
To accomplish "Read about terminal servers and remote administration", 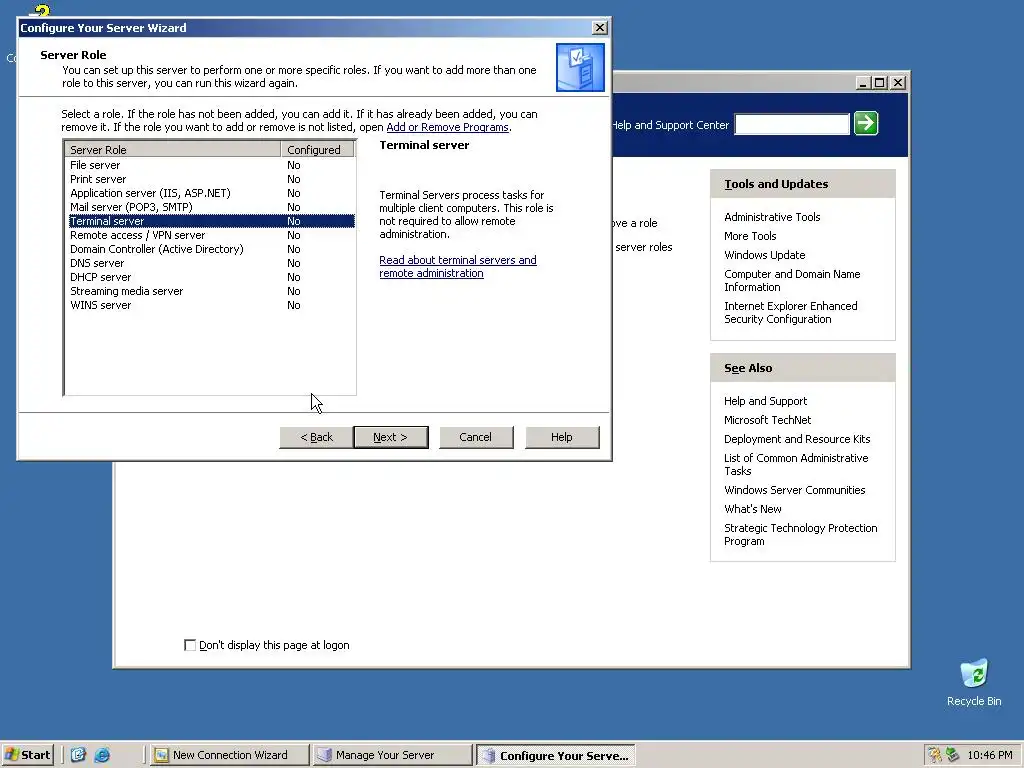I will pos(458,266).
